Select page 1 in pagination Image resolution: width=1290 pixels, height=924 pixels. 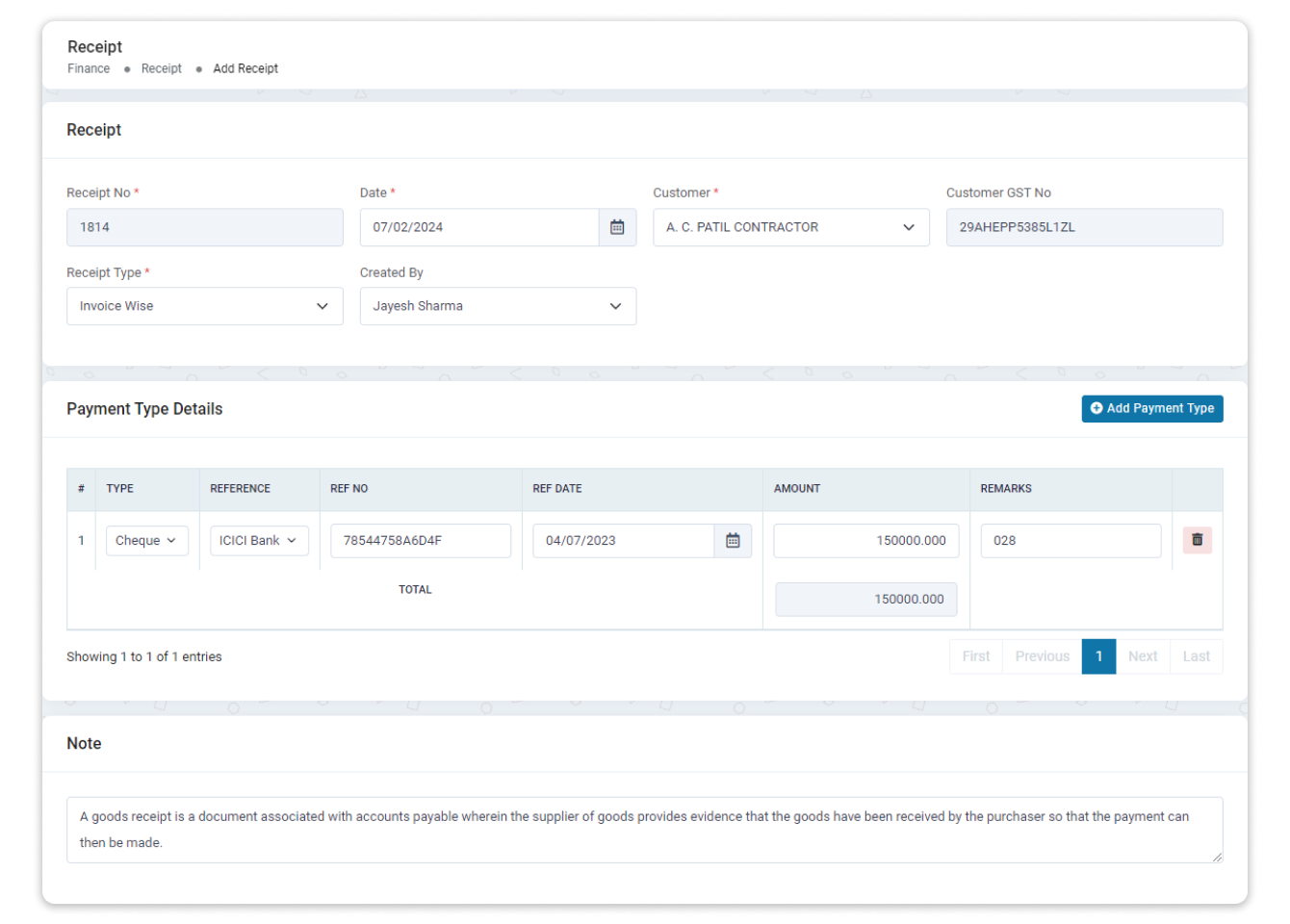(x=1098, y=655)
